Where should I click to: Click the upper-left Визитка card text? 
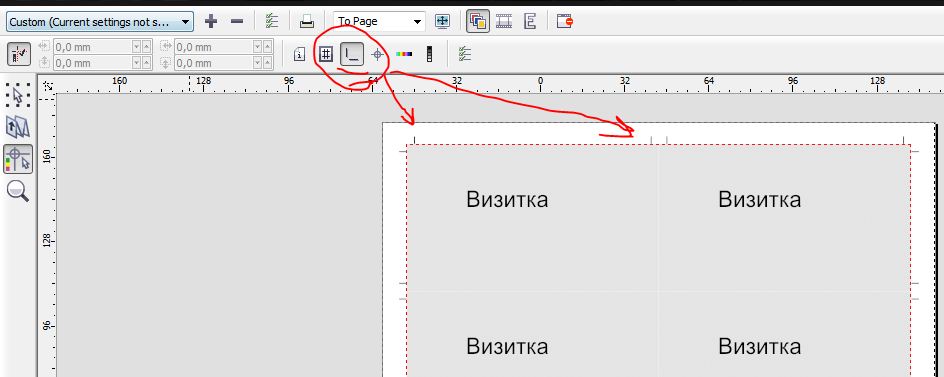(507, 199)
